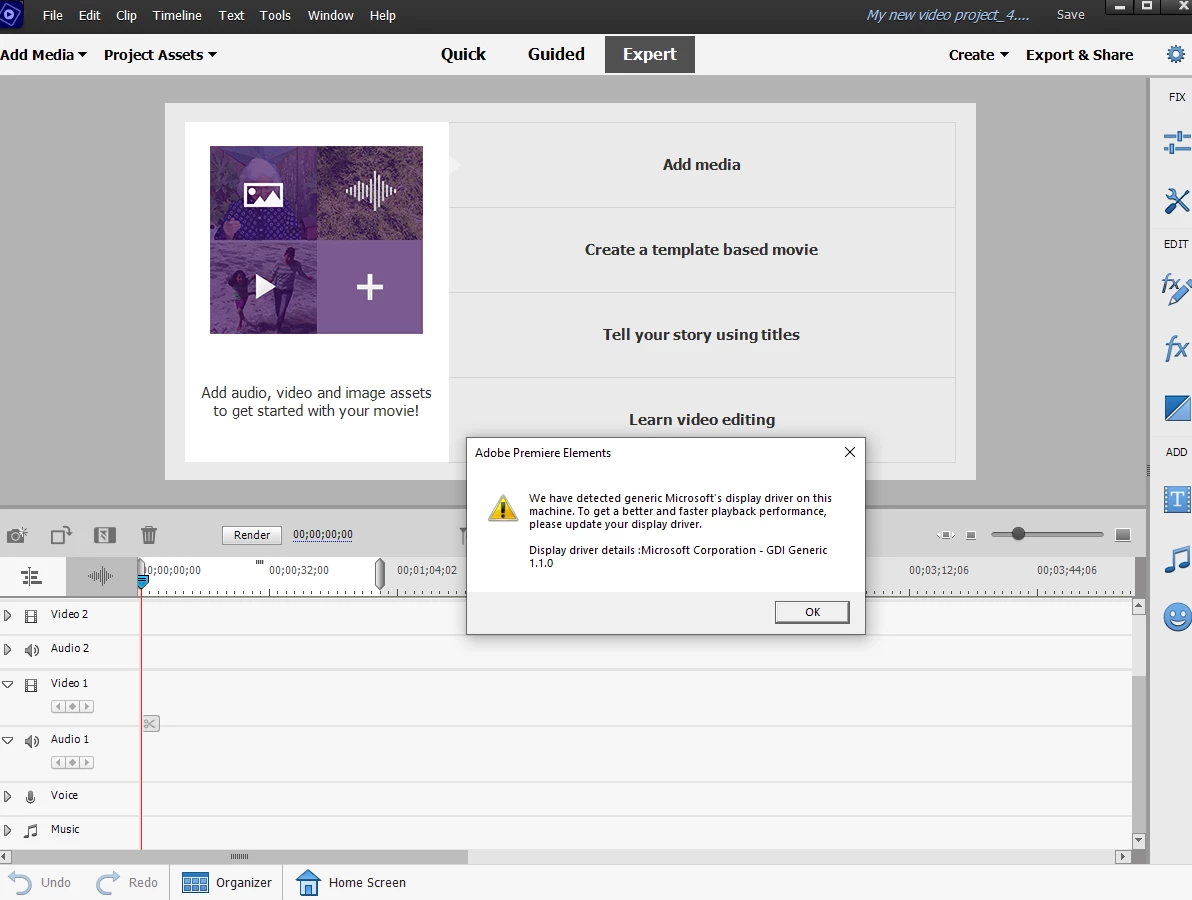The width and height of the screenshot is (1192, 900).
Task: Collapse the Audio 1 track
Action: pyautogui.click(x=8, y=740)
